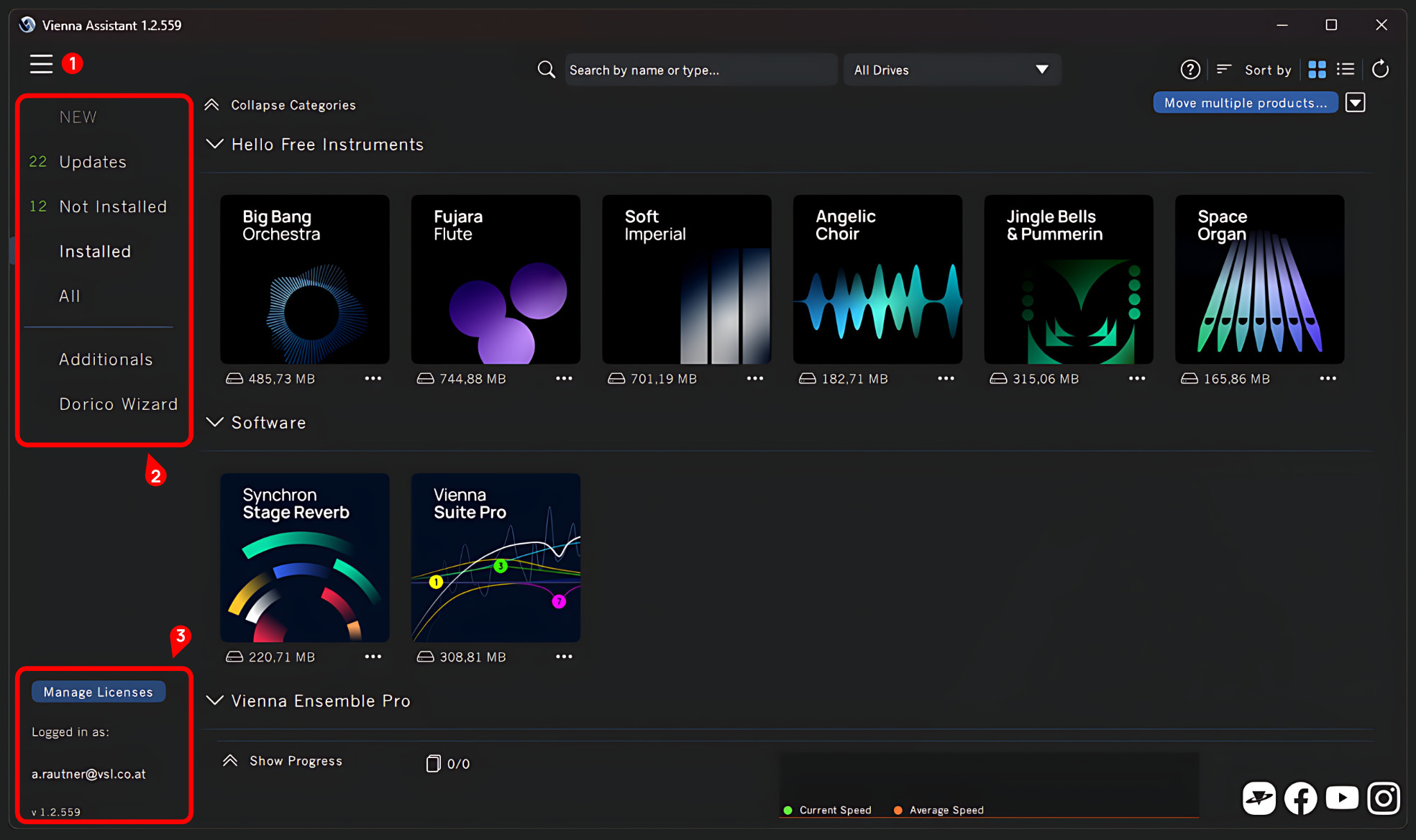Click the search magnifier icon
This screenshot has height=840, width=1416.
pos(547,70)
